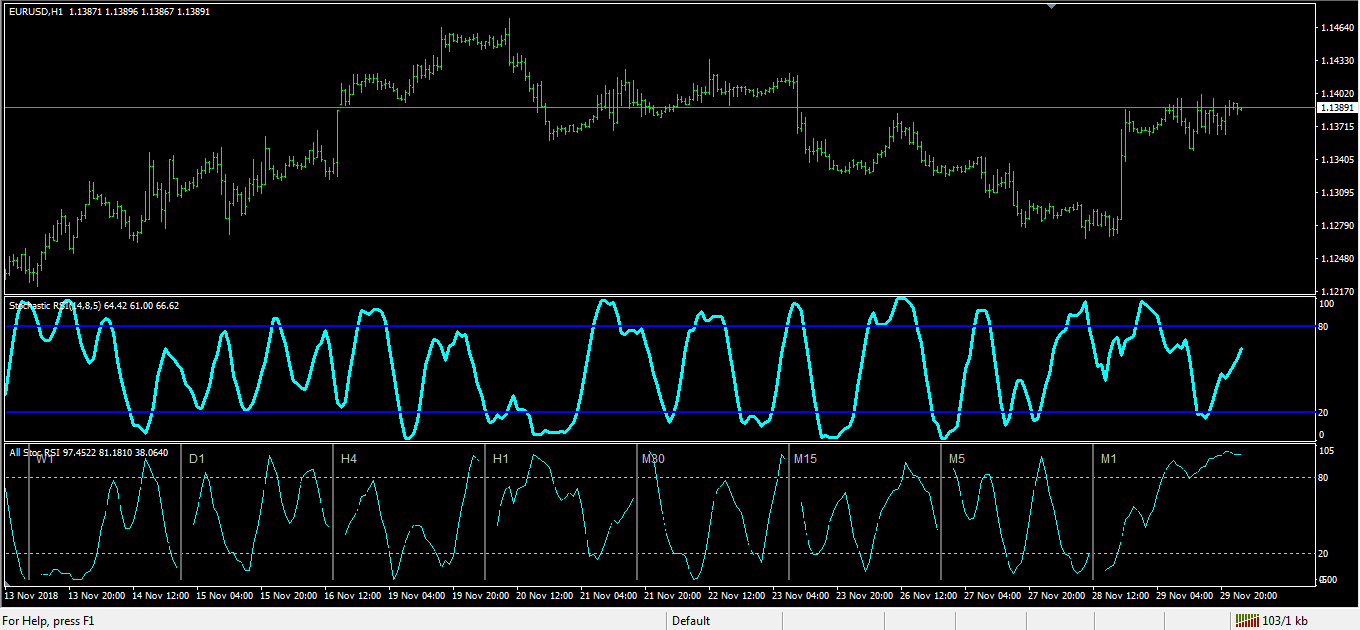Image resolution: width=1360 pixels, height=630 pixels.
Task: Click the current price label 1.13891
Action: pos(1337,107)
